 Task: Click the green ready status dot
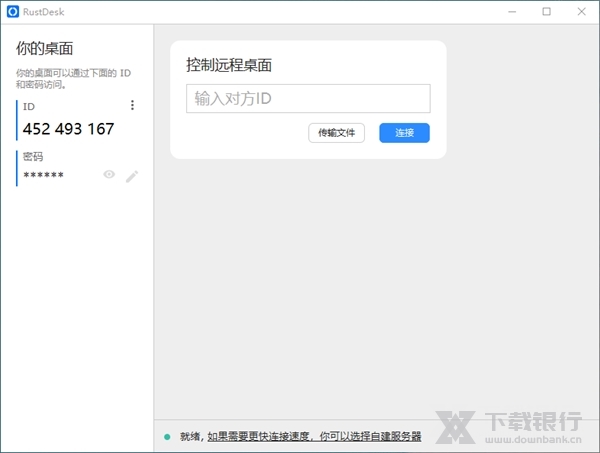[x=167, y=437]
